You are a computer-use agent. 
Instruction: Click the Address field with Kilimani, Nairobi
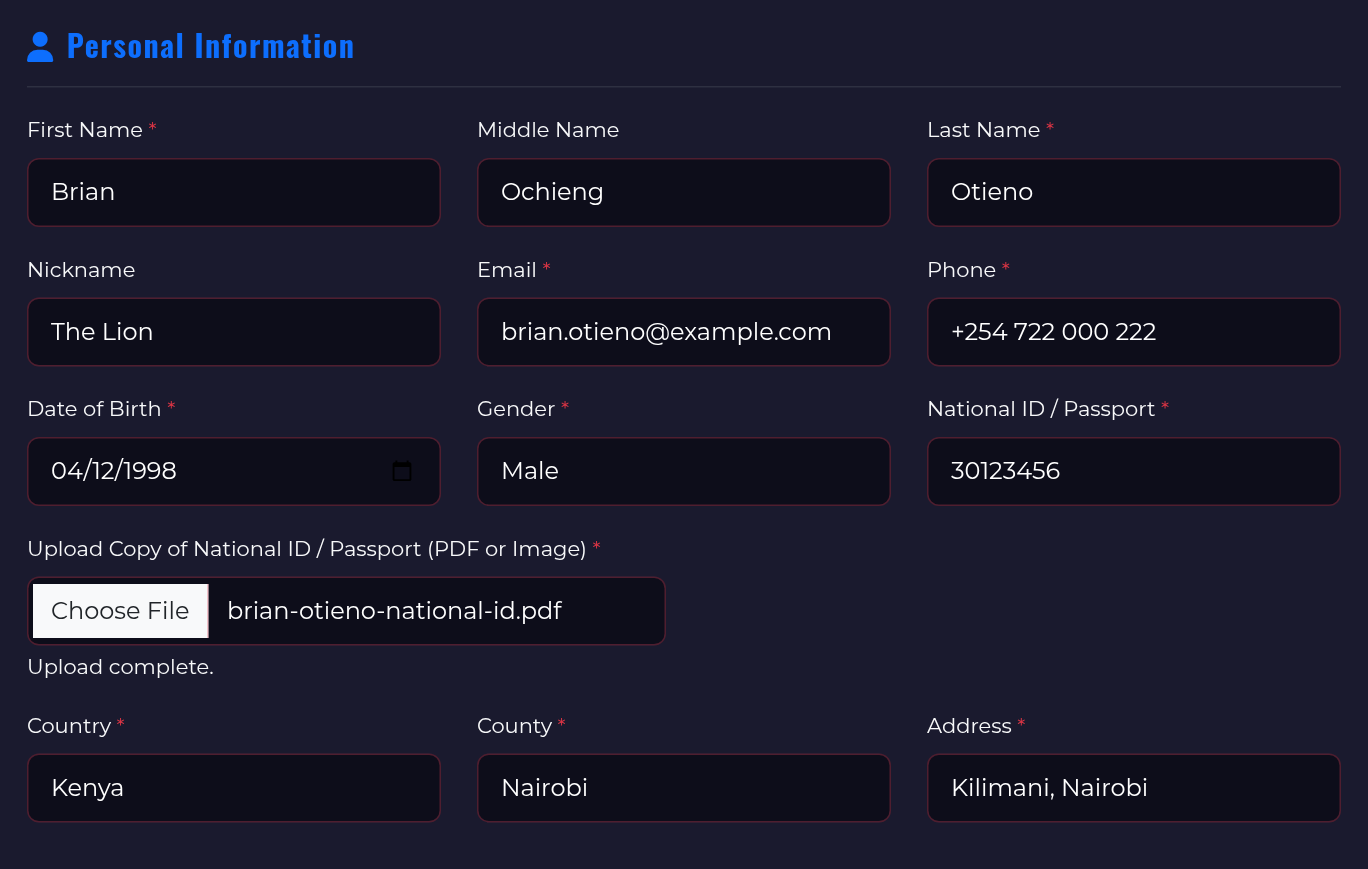tap(1134, 788)
